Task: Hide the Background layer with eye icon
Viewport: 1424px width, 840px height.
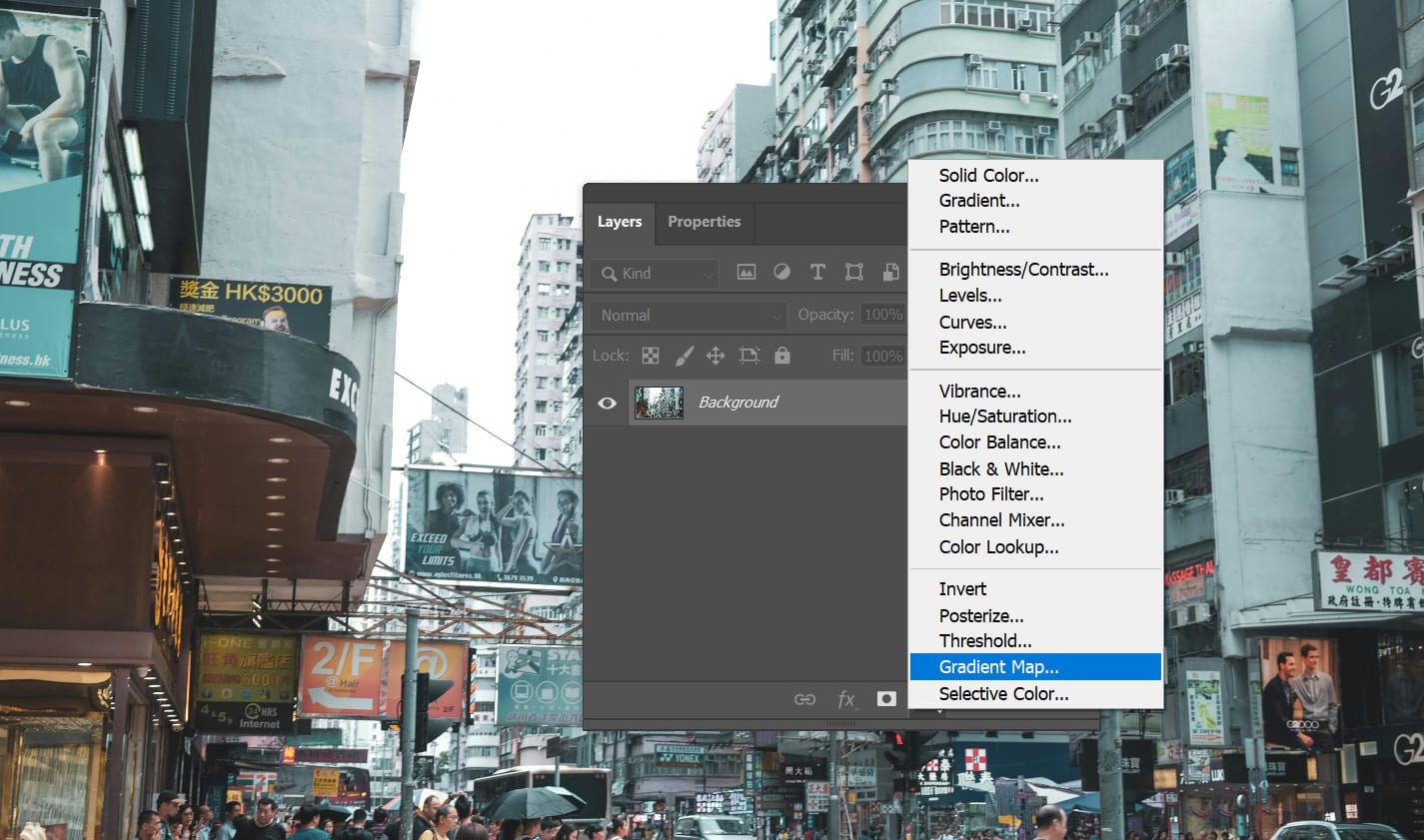Action: 607,403
